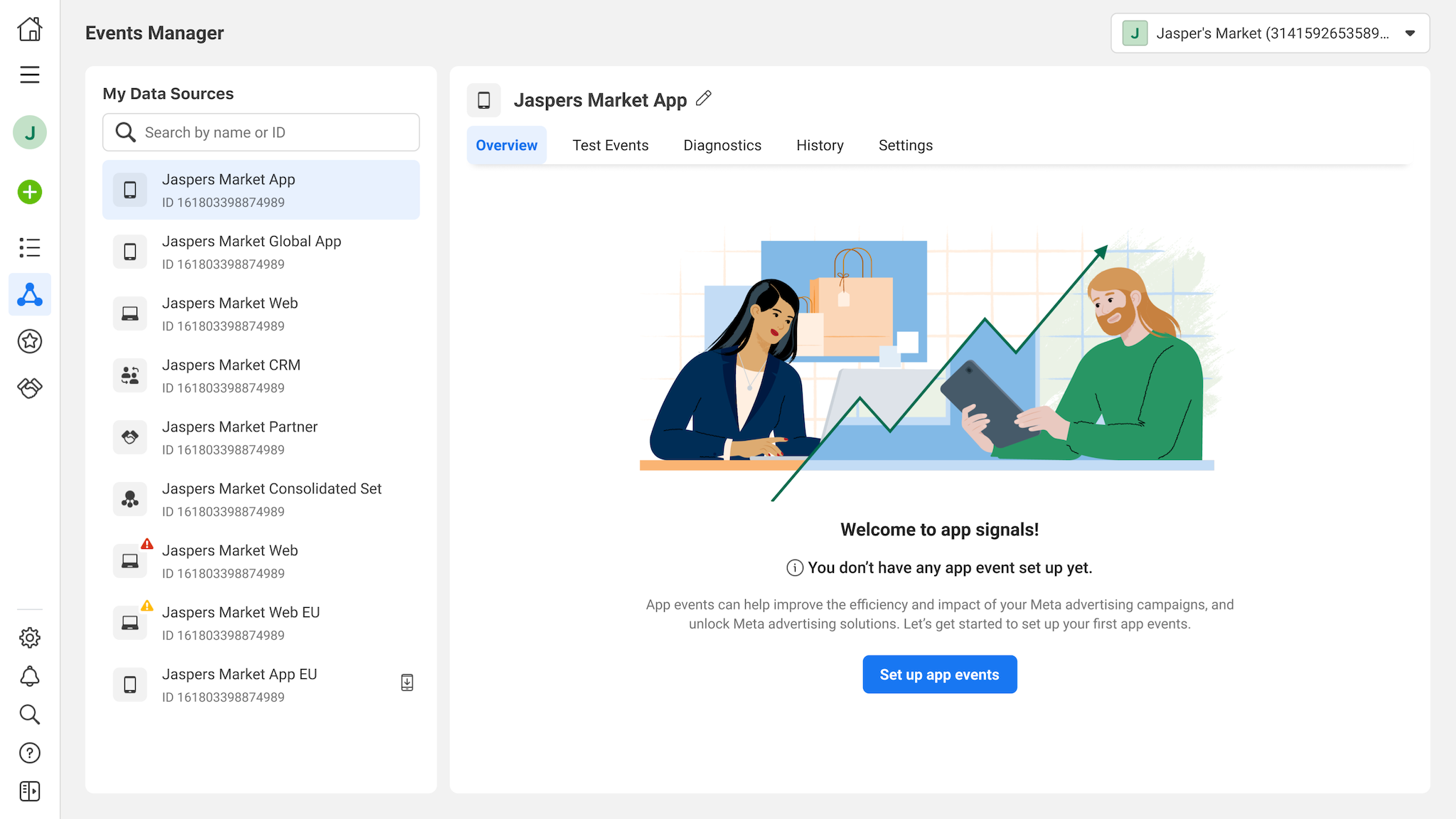Open the Diagnostics tab

722,145
